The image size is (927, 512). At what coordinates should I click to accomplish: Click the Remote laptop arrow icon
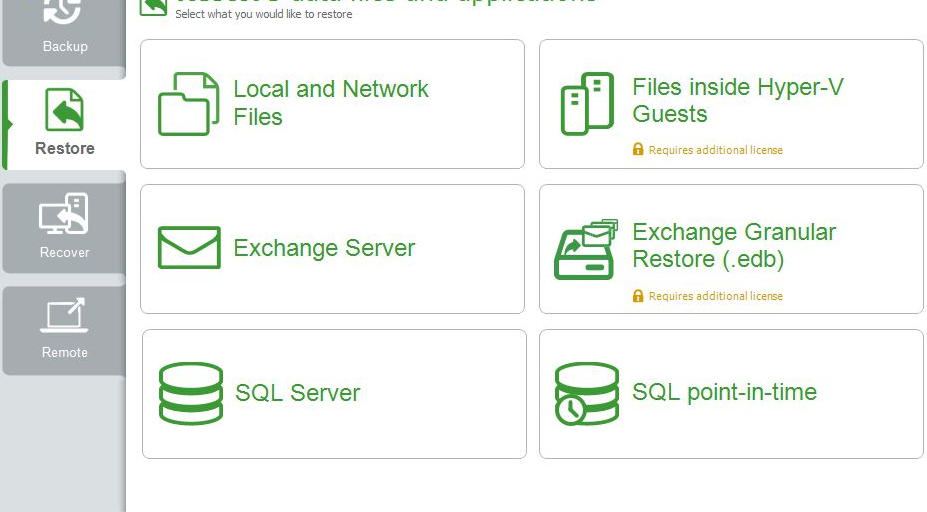(64, 315)
